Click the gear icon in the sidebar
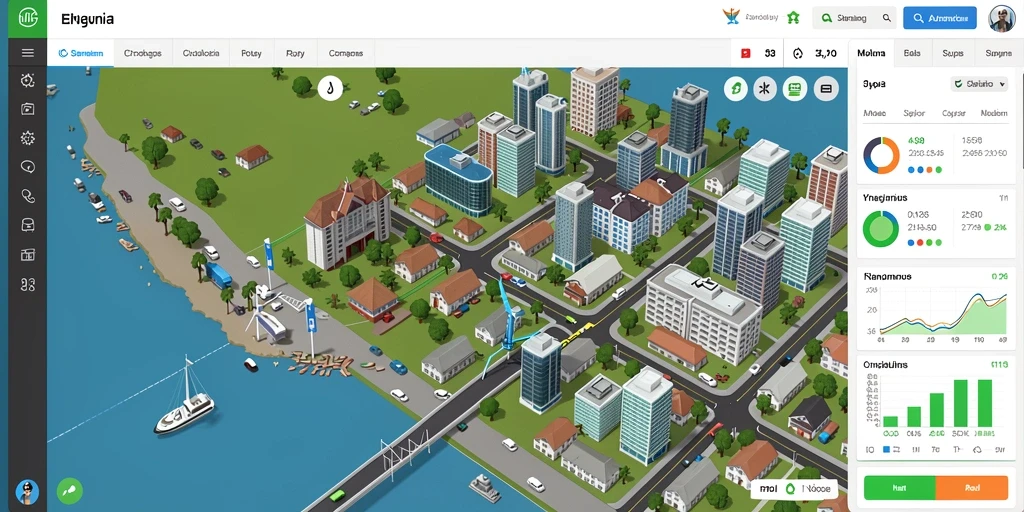Image resolution: width=1024 pixels, height=512 pixels. point(27,138)
